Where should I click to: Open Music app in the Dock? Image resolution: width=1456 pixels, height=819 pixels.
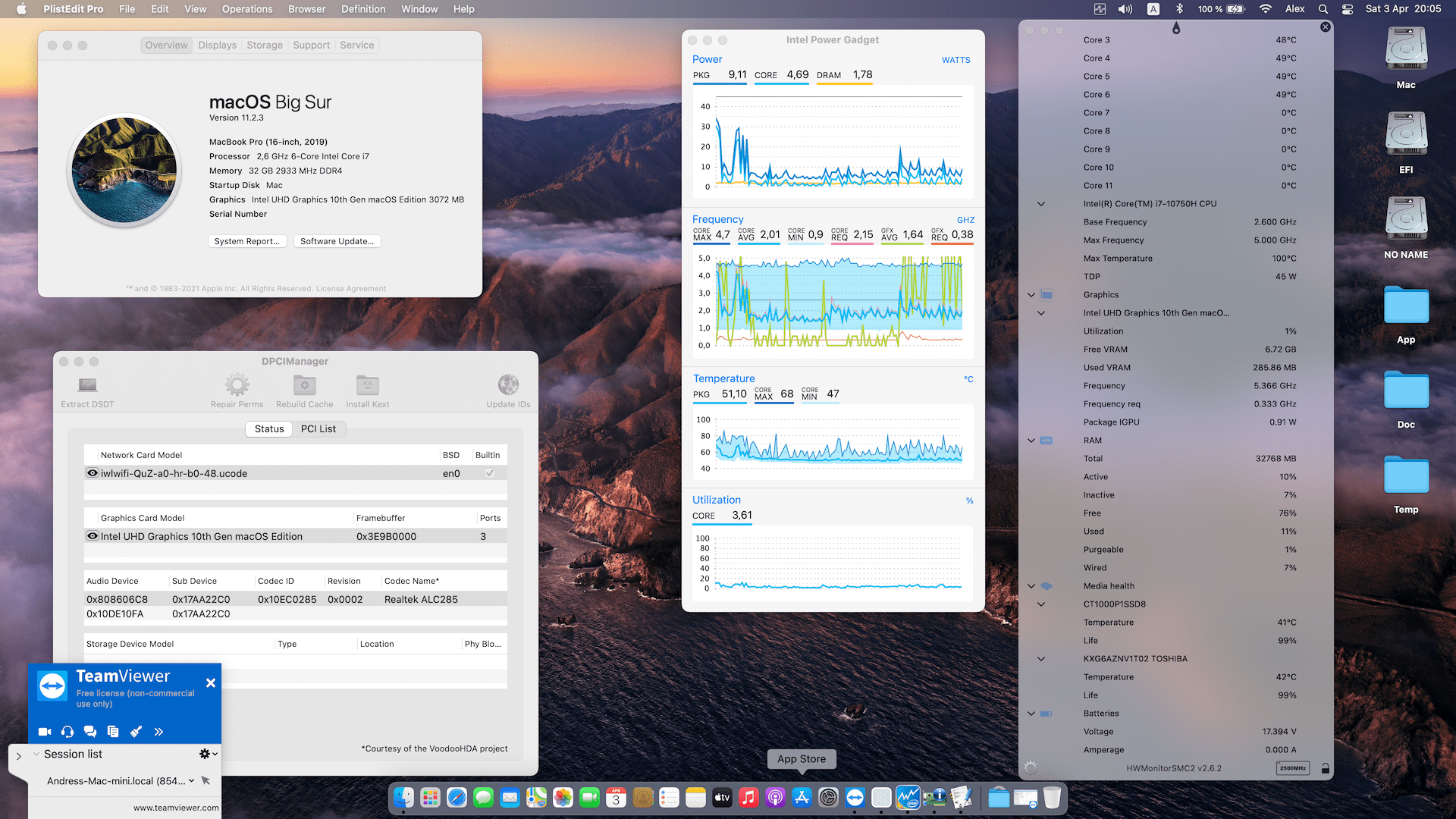(748, 797)
